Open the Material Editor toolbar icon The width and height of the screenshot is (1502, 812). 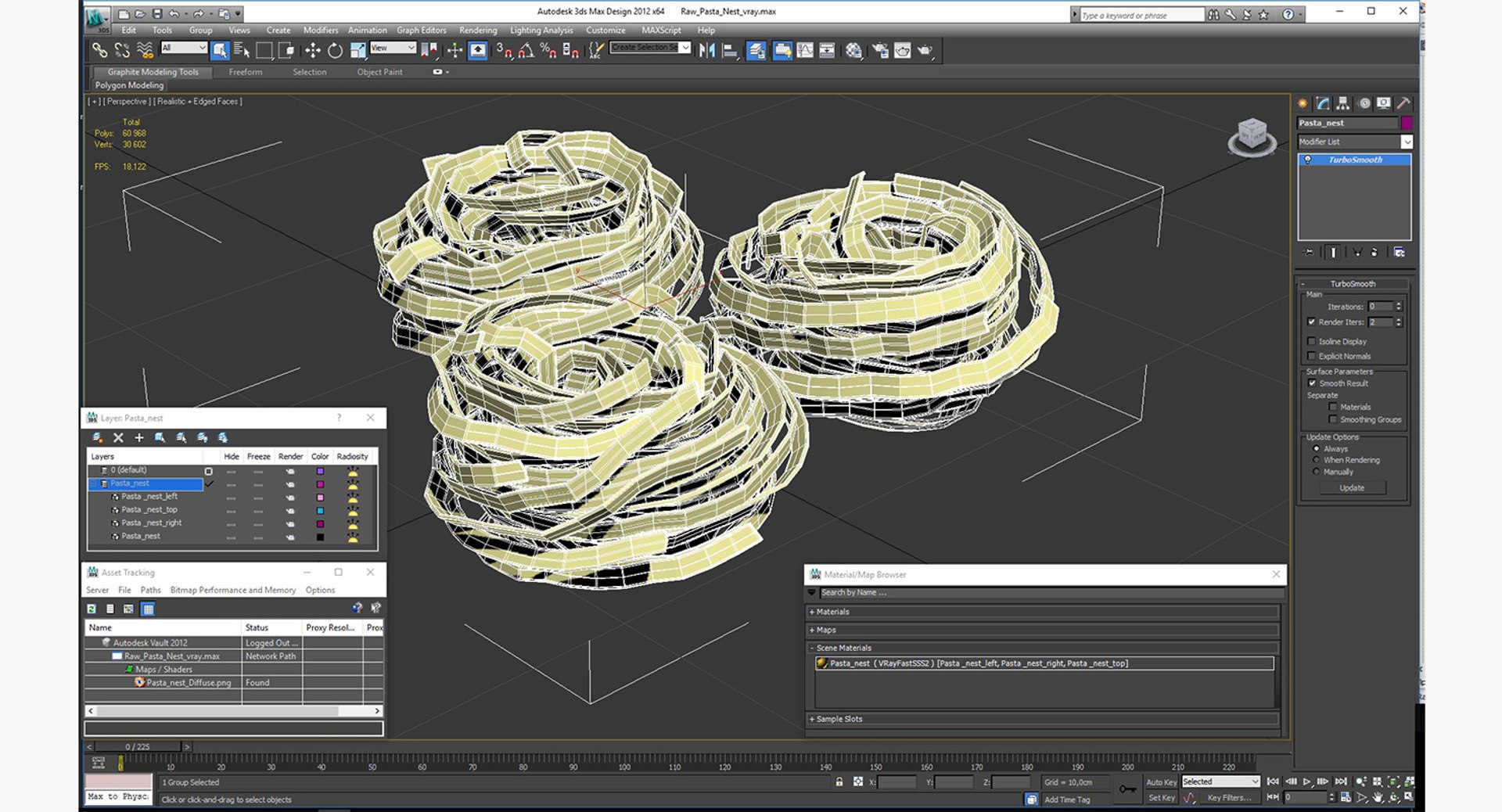click(853, 51)
